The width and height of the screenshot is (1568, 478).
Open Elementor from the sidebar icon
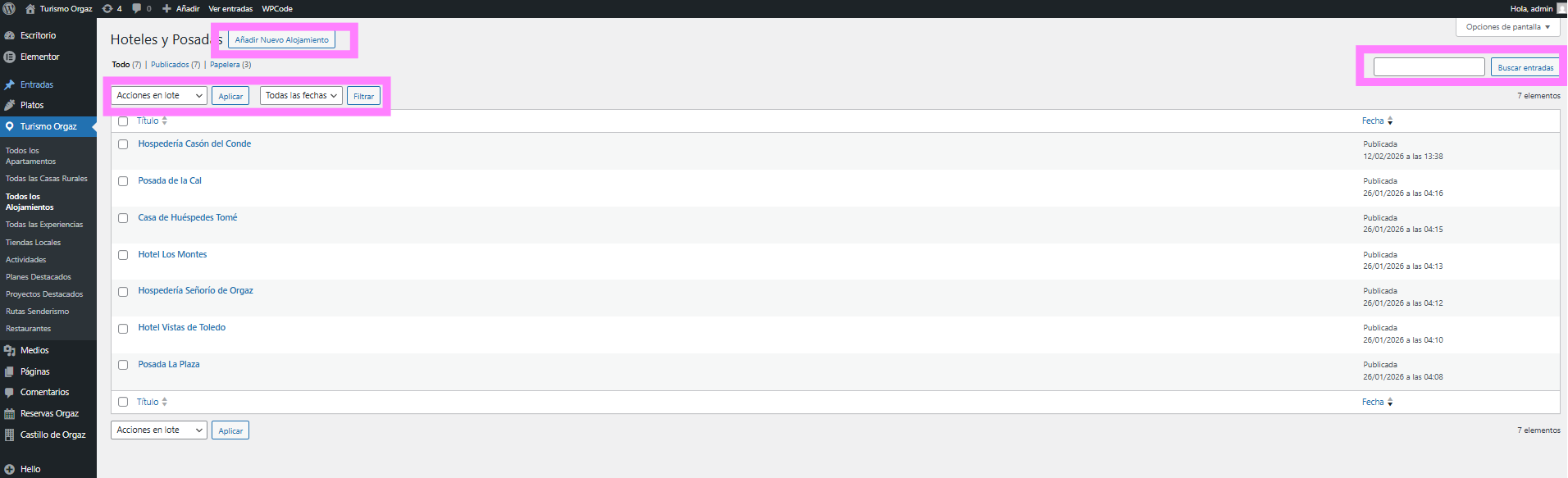pos(10,57)
